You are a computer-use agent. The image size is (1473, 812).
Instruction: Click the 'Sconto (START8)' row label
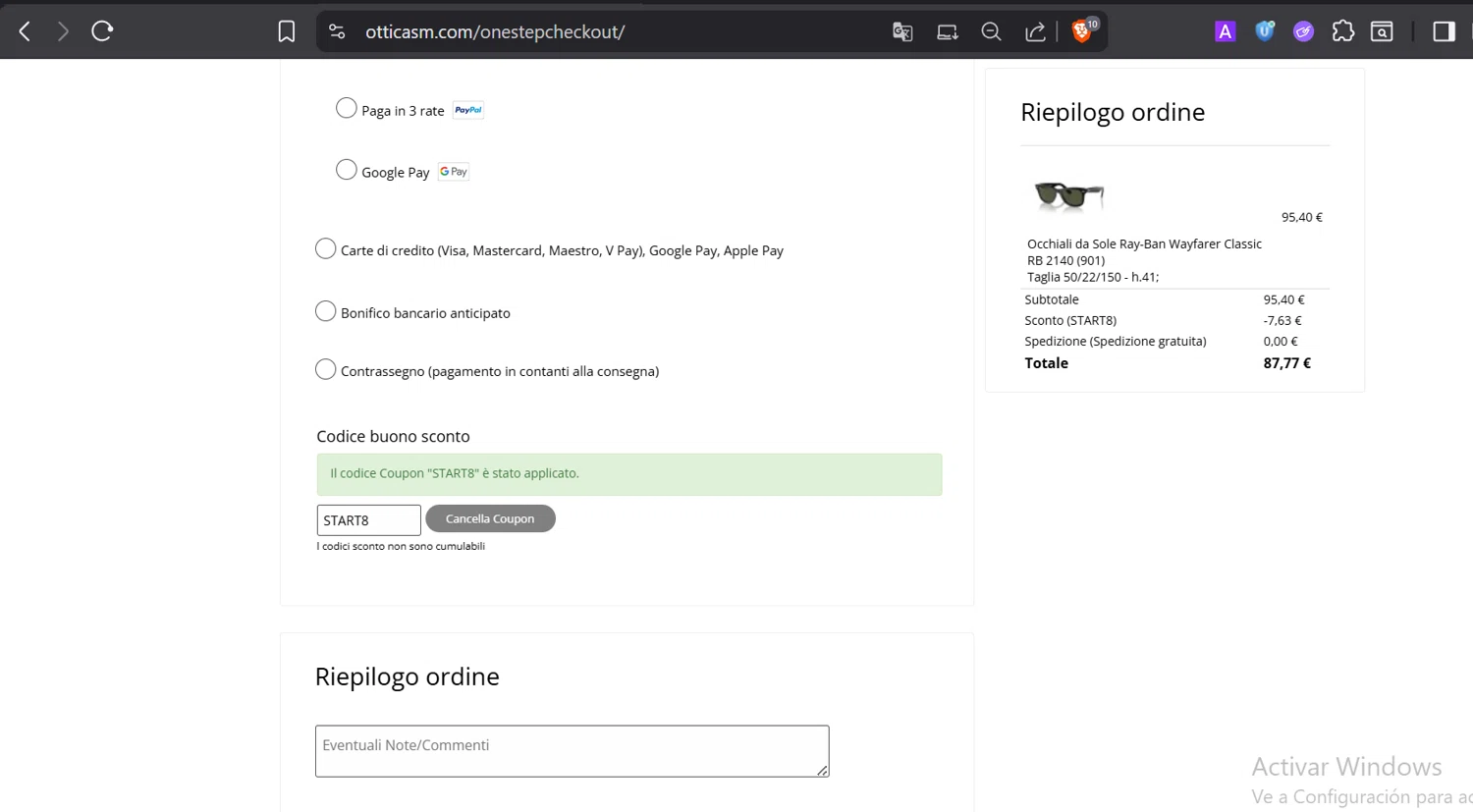click(x=1070, y=320)
